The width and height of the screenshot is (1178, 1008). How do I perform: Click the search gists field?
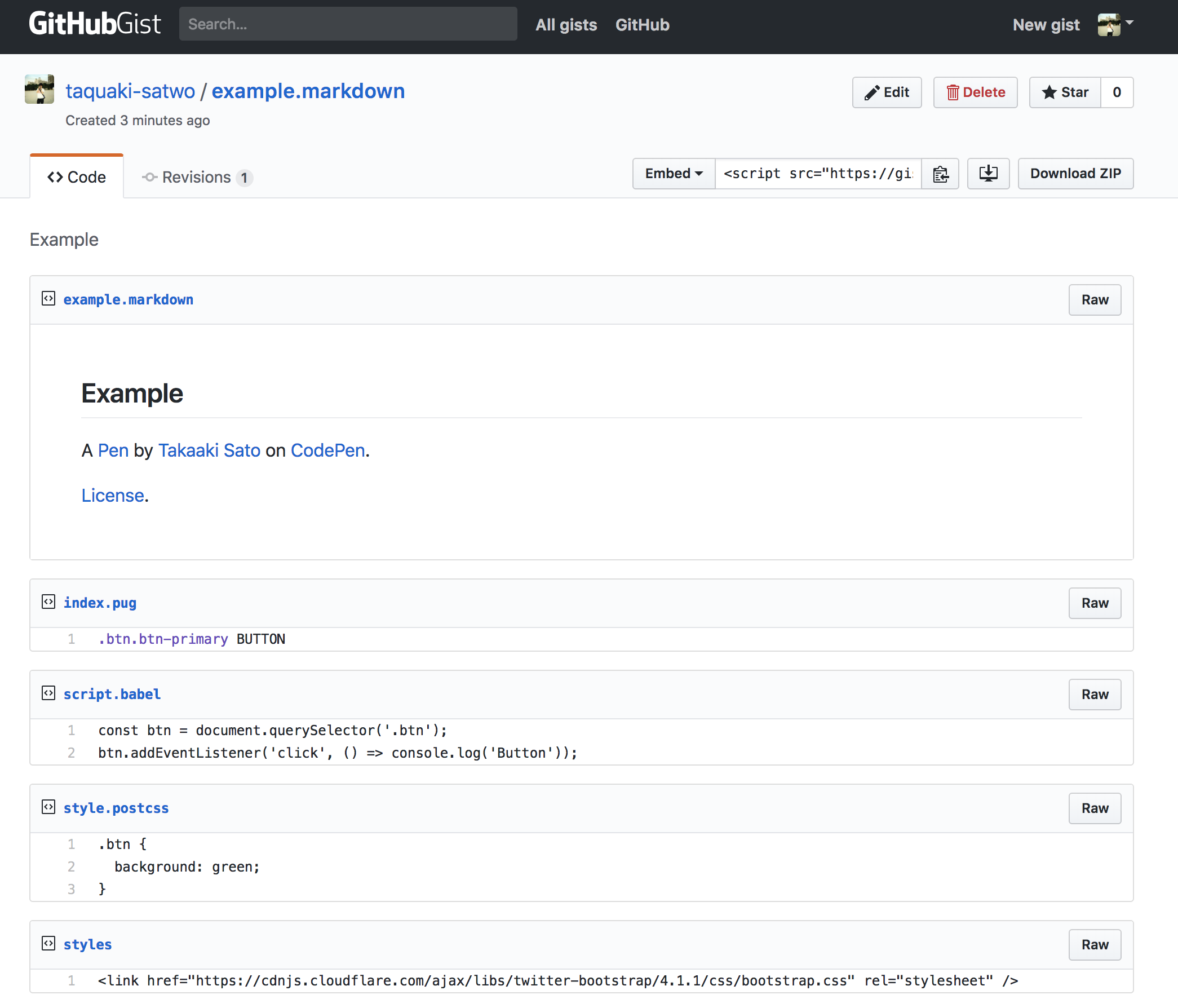(348, 24)
